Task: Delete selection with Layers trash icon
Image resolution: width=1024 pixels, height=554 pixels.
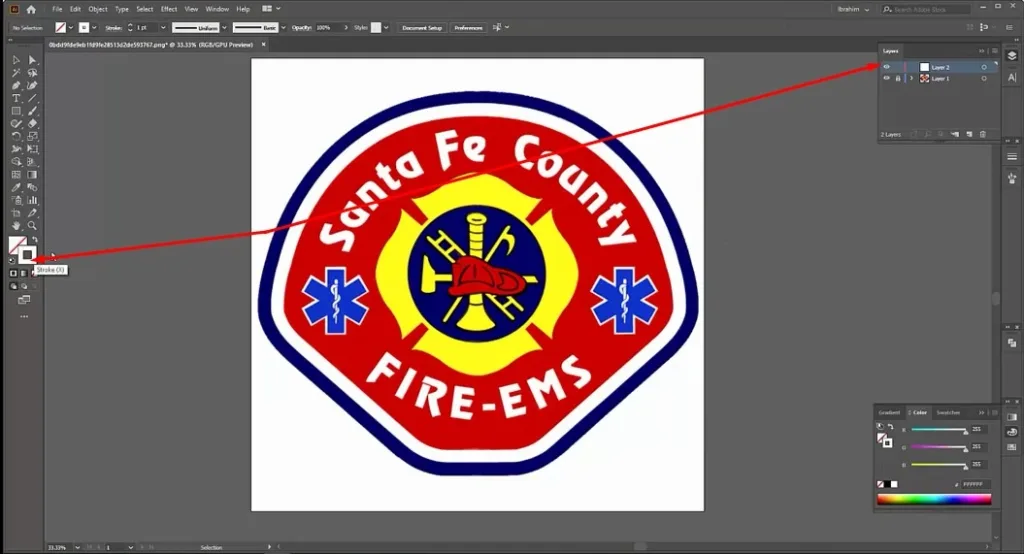Action: pyautogui.click(x=983, y=135)
